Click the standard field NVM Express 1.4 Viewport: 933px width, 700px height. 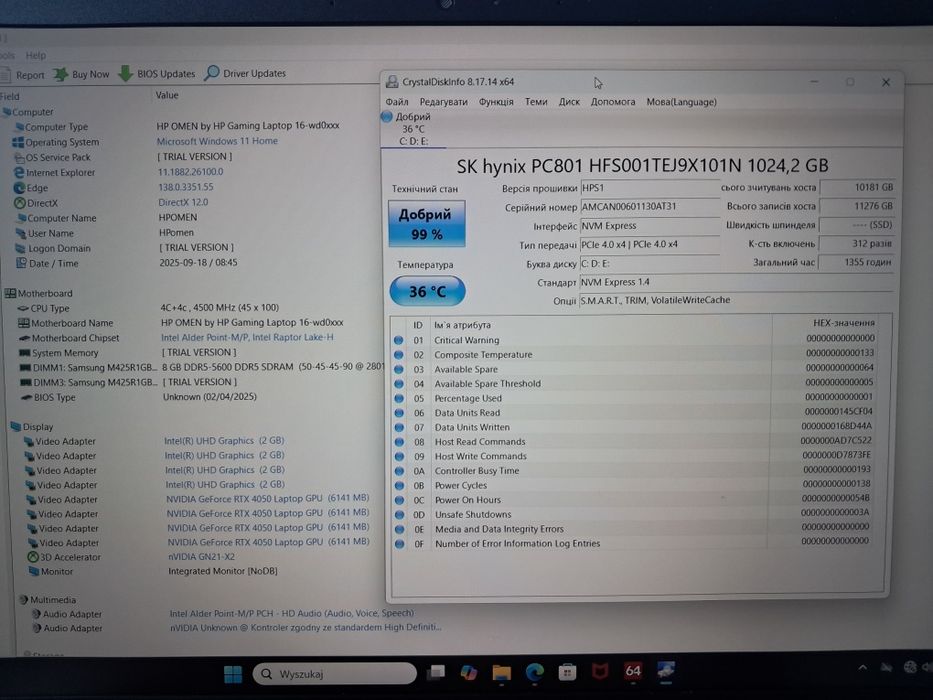pos(736,282)
